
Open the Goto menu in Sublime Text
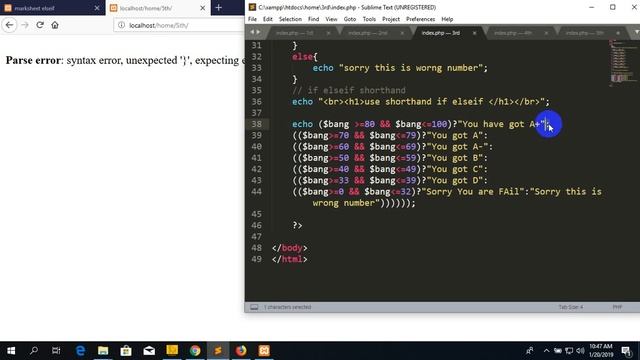pyautogui.click(x=350, y=19)
